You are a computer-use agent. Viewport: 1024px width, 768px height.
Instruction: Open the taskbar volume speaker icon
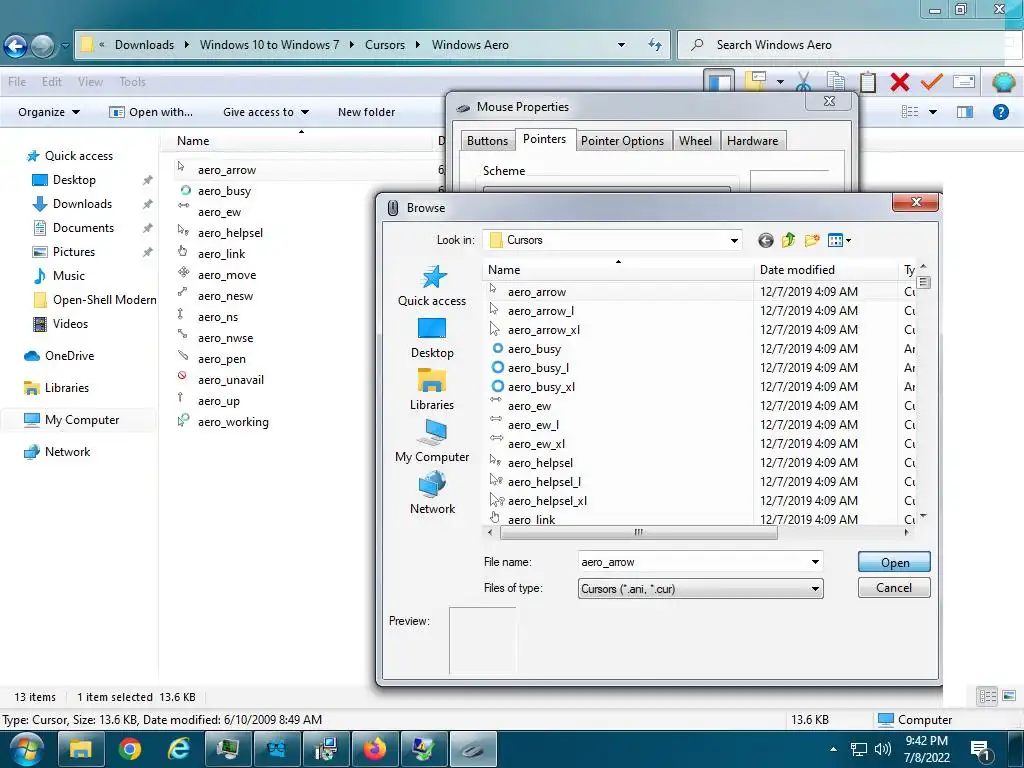882,749
